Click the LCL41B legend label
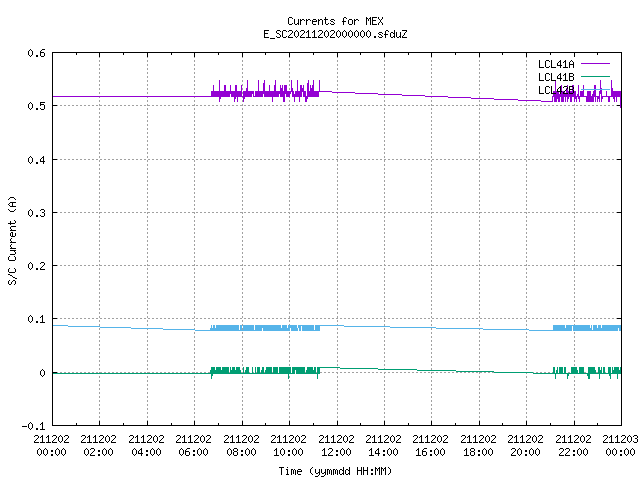Screen dimensions: 640x480 click(x=556, y=77)
